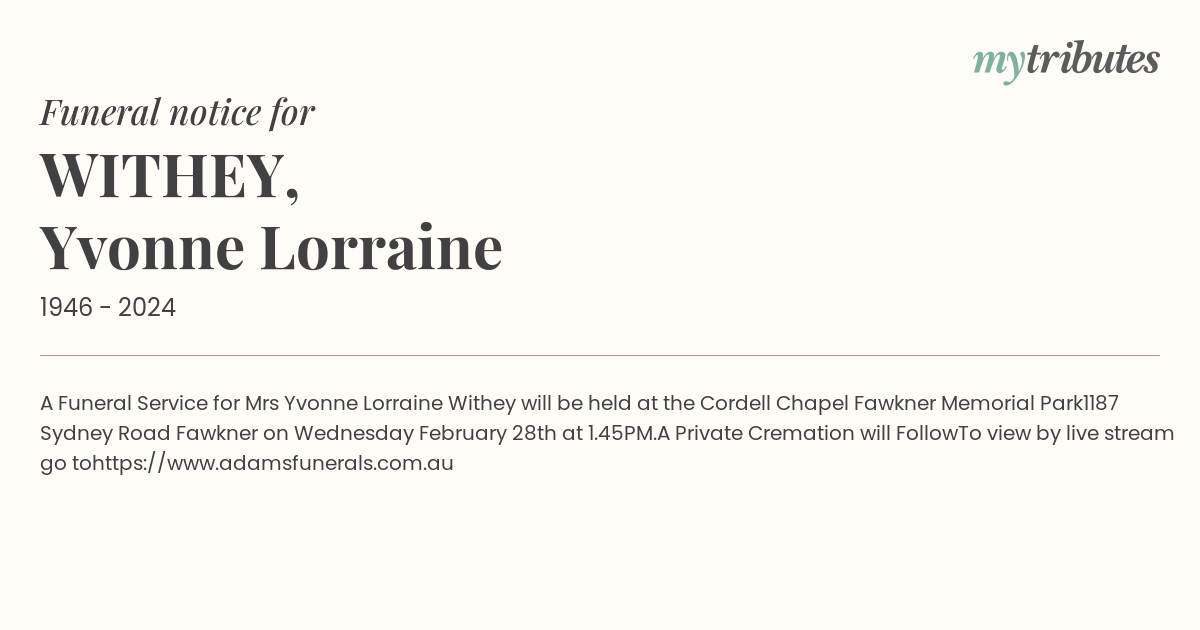The height and width of the screenshot is (630, 1200).
Task: Select the name Yvonne Lorraine heading
Action: pyautogui.click(x=271, y=248)
